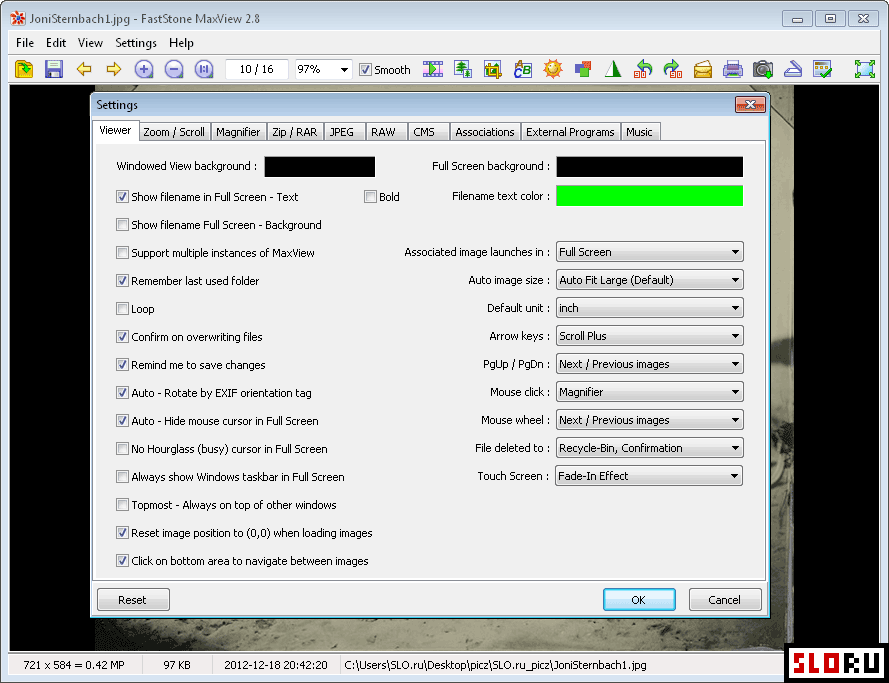Image resolution: width=889 pixels, height=683 pixels.
Task: Open the Music tab
Action: click(x=640, y=132)
